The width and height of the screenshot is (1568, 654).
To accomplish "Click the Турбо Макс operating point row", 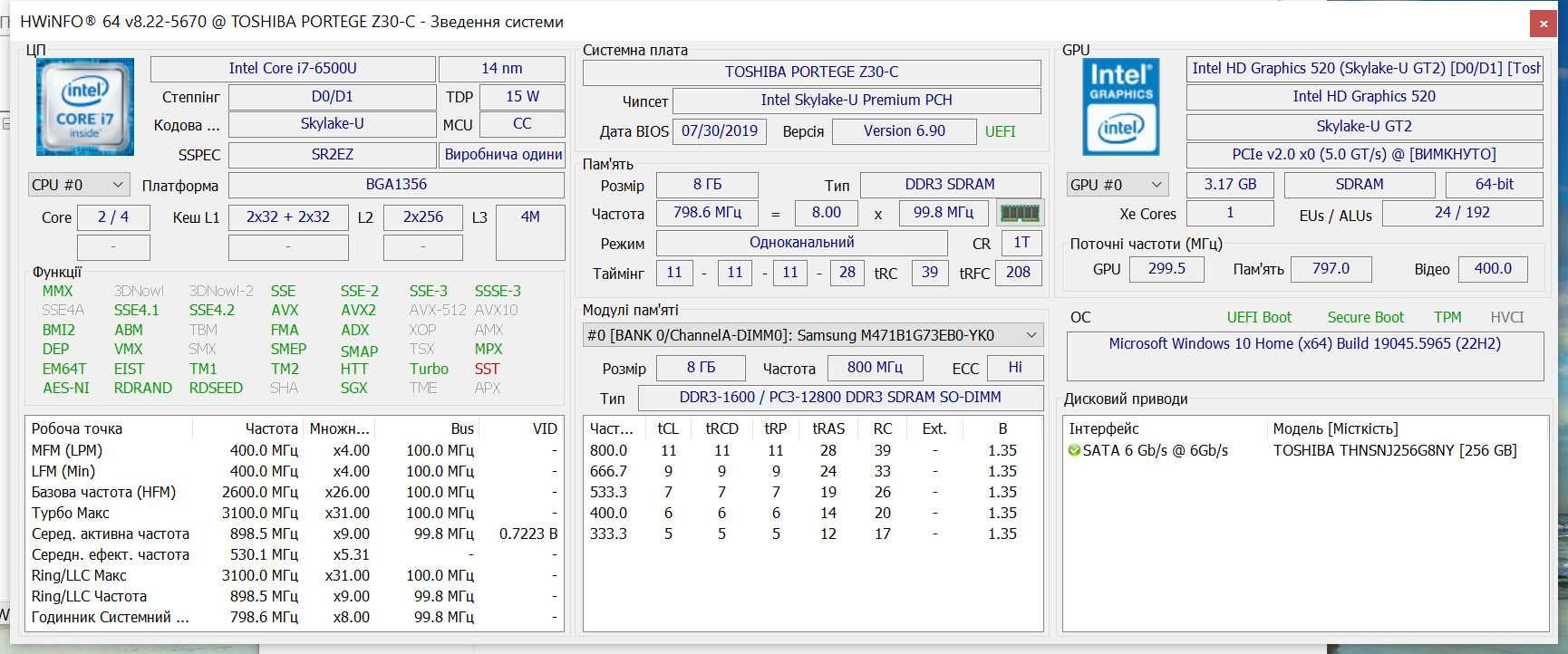I will [x=295, y=513].
